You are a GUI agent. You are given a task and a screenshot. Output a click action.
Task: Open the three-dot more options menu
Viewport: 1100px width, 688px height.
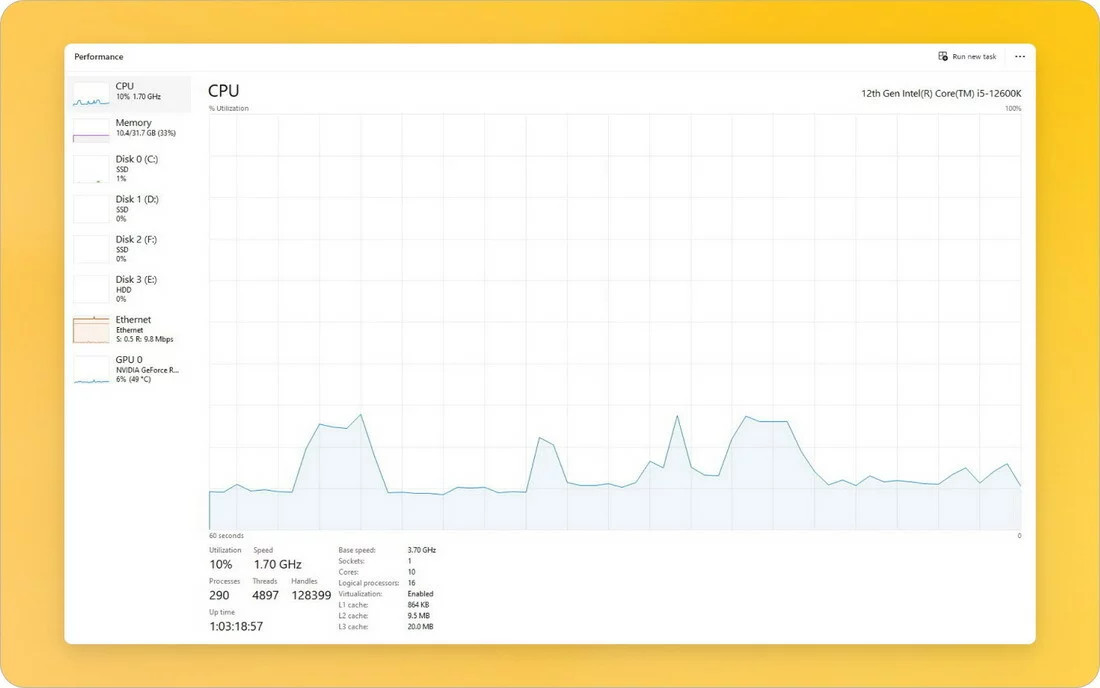pos(1020,56)
